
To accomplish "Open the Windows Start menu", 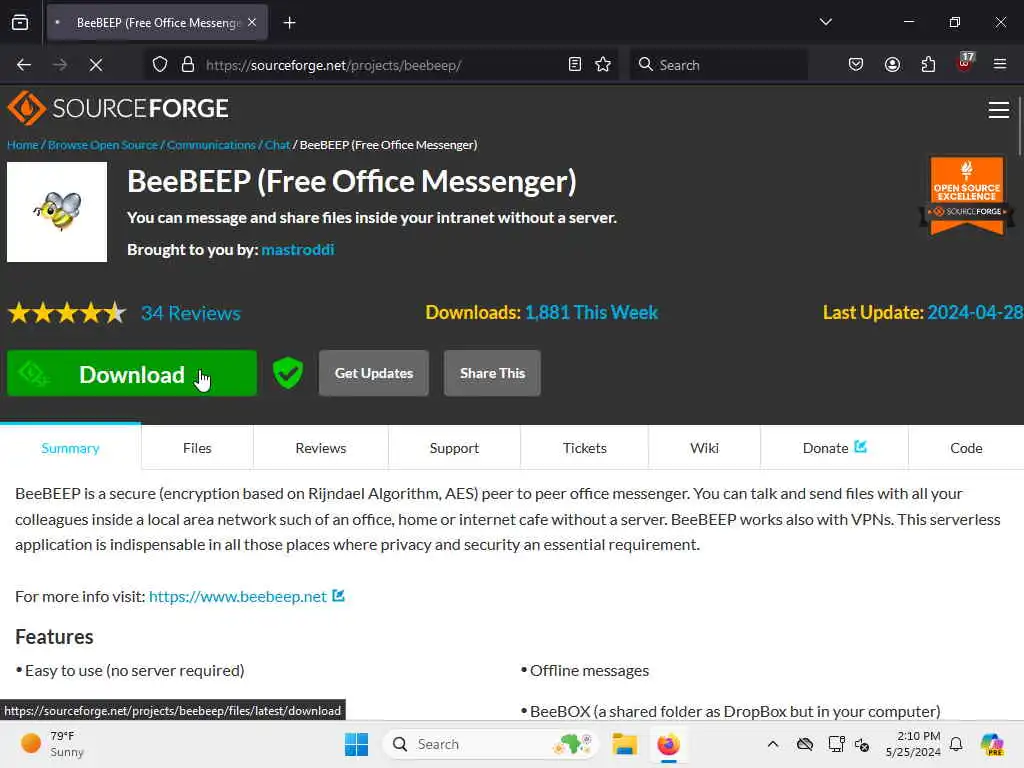I will click(356, 744).
